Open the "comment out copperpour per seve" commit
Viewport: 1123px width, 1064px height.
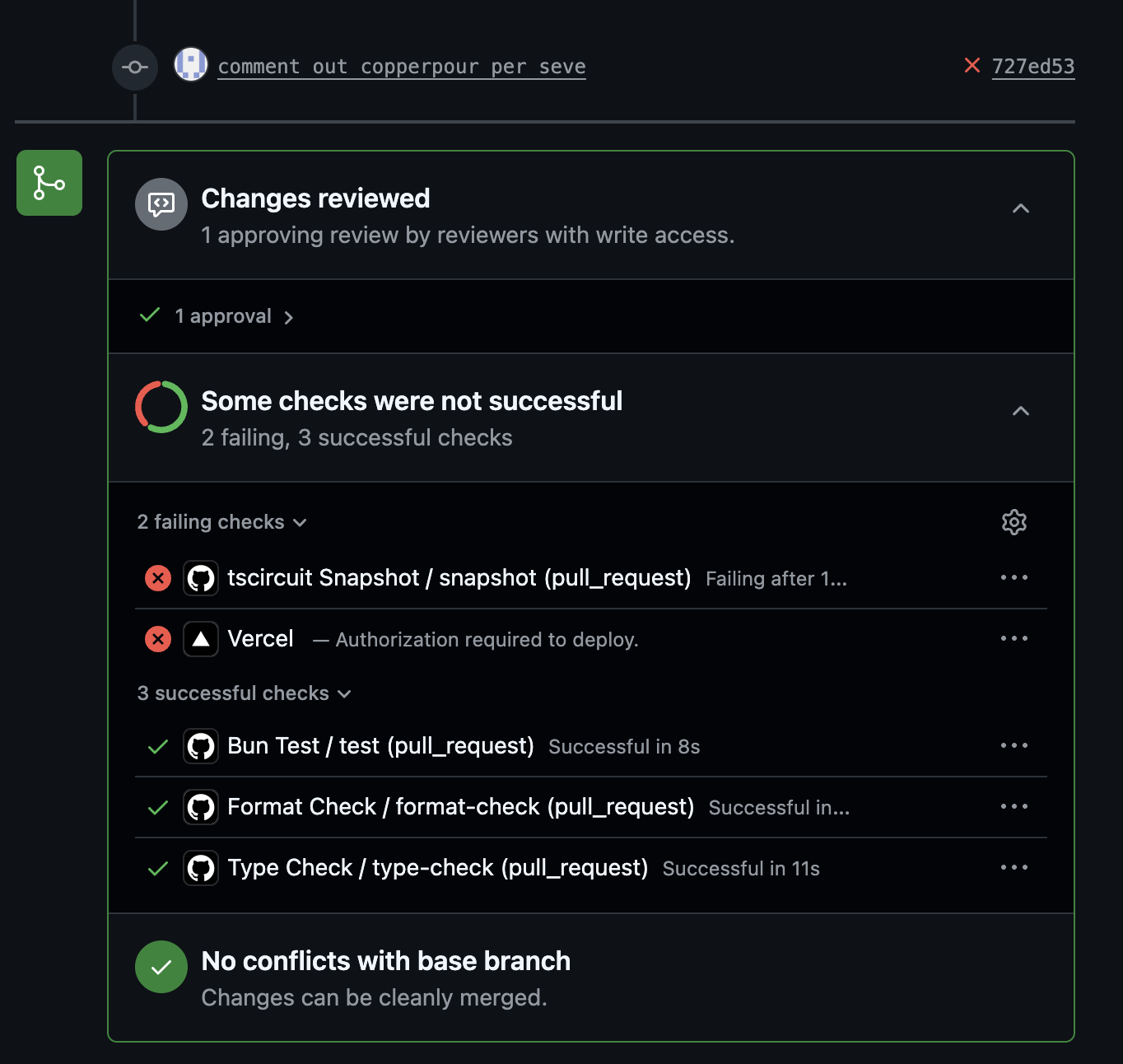[402, 67]
